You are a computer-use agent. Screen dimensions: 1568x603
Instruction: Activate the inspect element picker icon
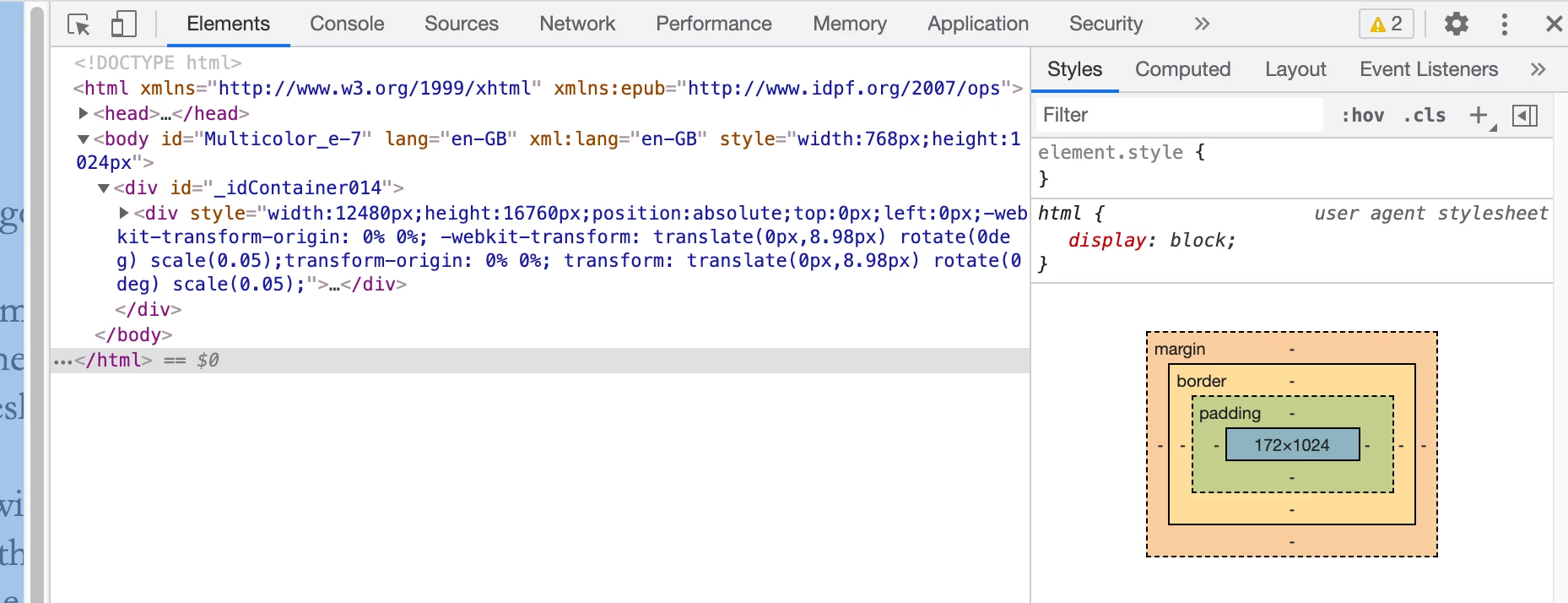pyautogui.click(x=78, y=24)
